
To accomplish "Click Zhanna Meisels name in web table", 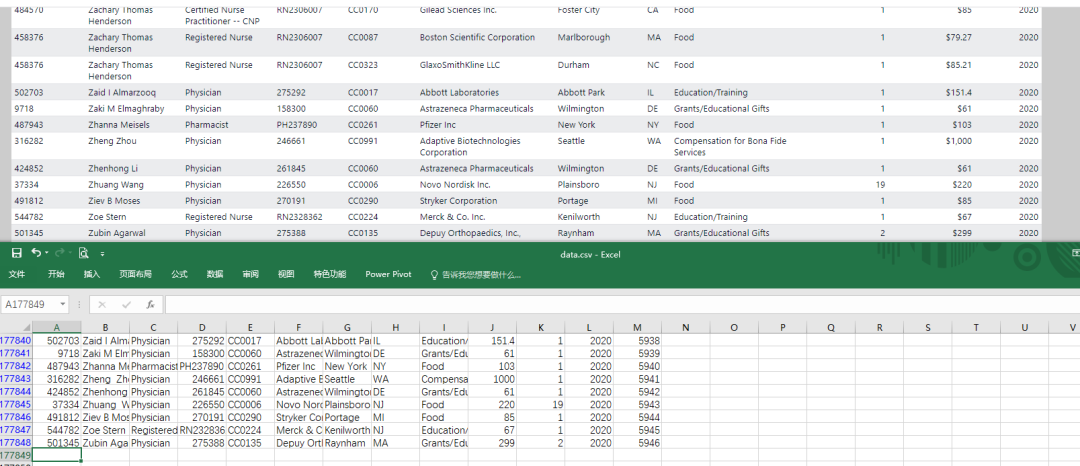I will click(118, 125).
